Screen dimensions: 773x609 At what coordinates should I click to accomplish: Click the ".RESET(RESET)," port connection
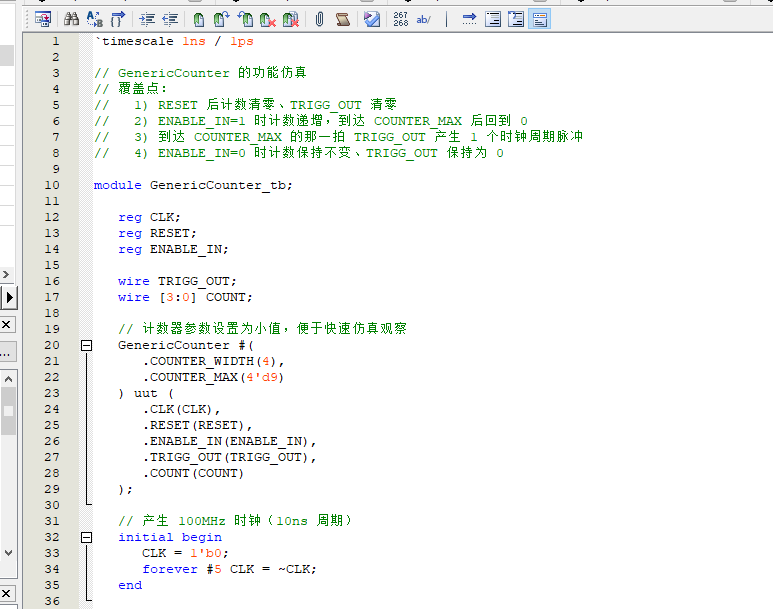tap(197, 425)
